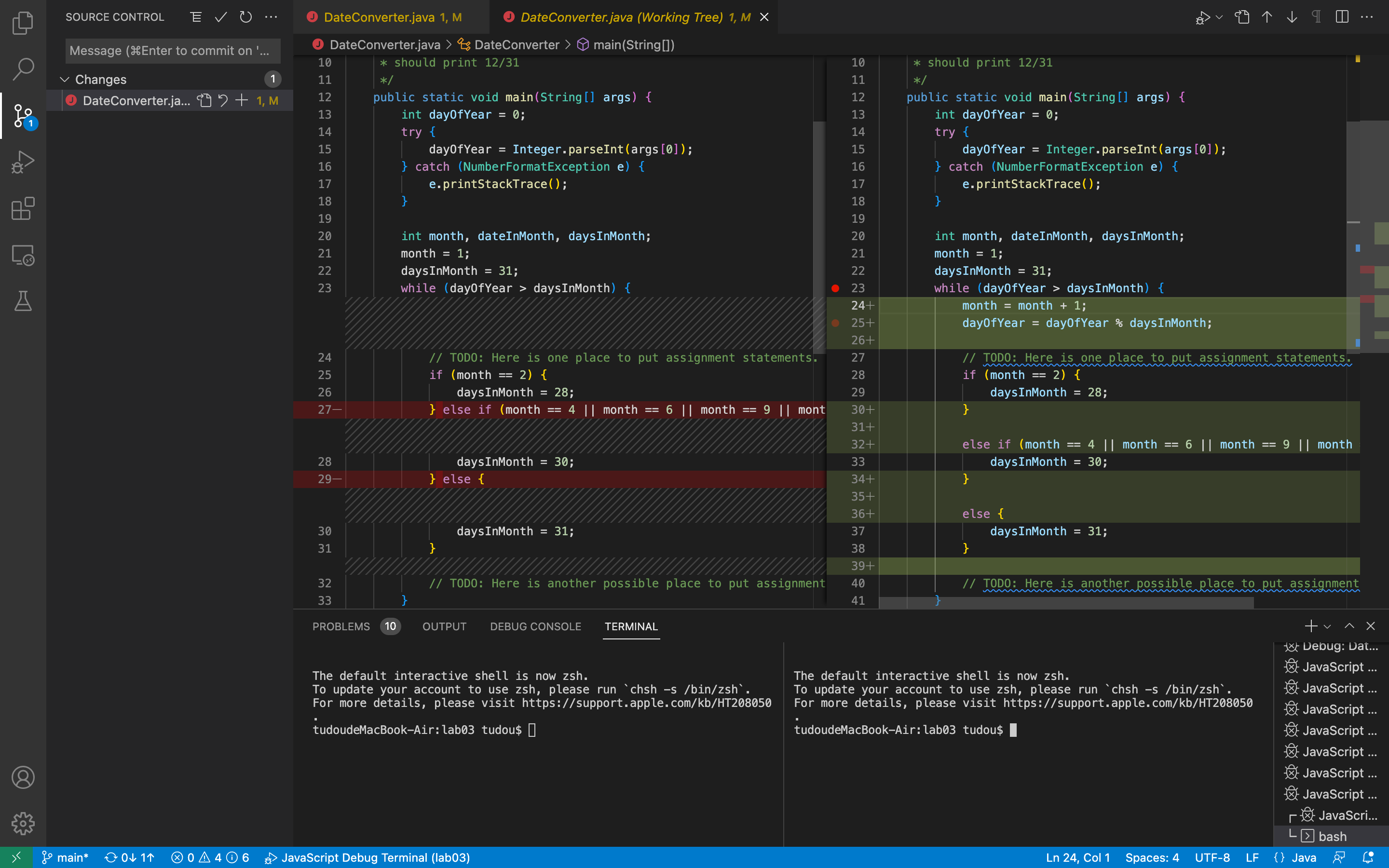The width and height of the screenshot is (1389, 868).
Task: Click the commit message input box
Action: [x=172, y=51]
